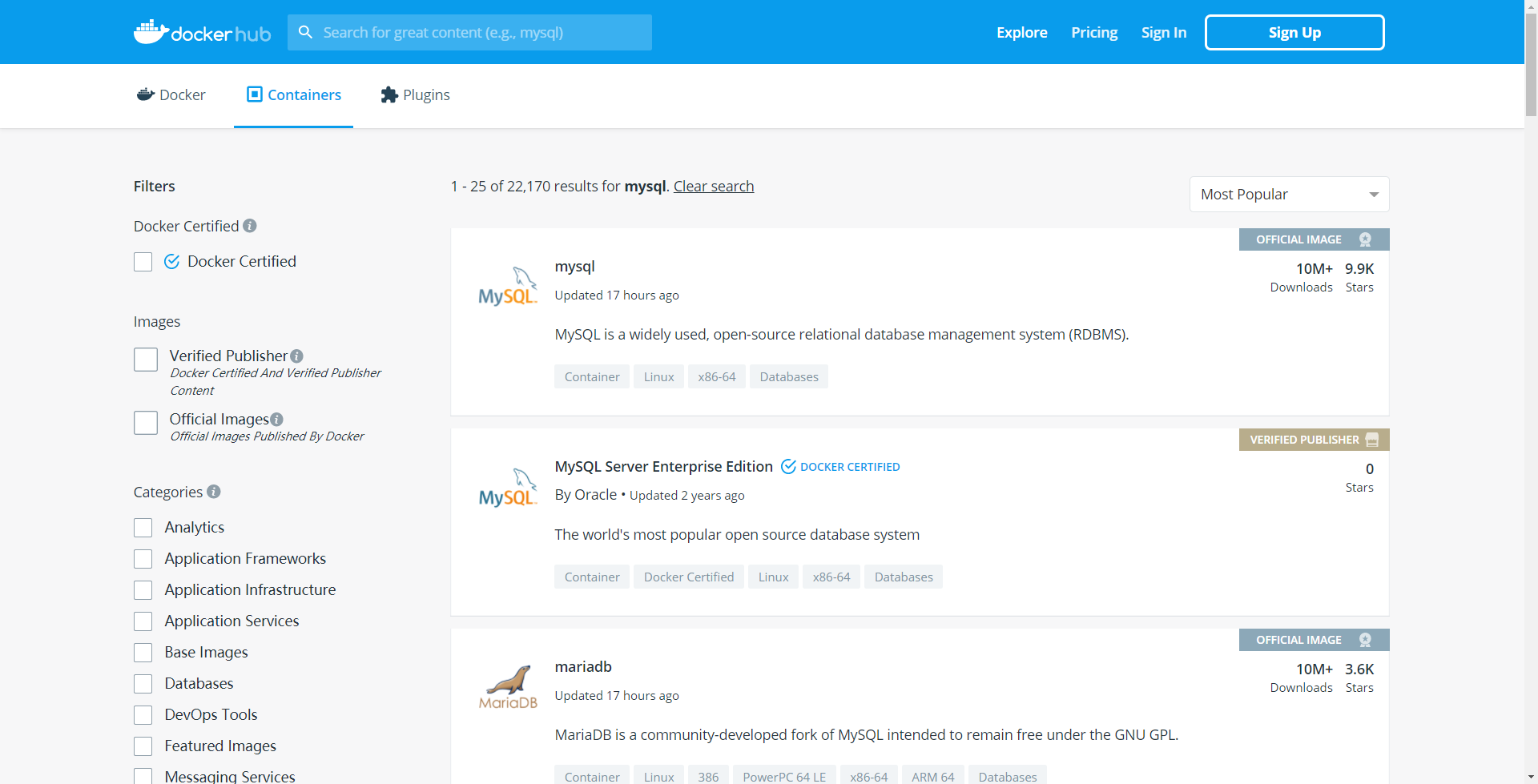Check the DevOps Tools category
Image resolution: width=1538 pixels, height=784 pixels.
(x=143, y=715)
